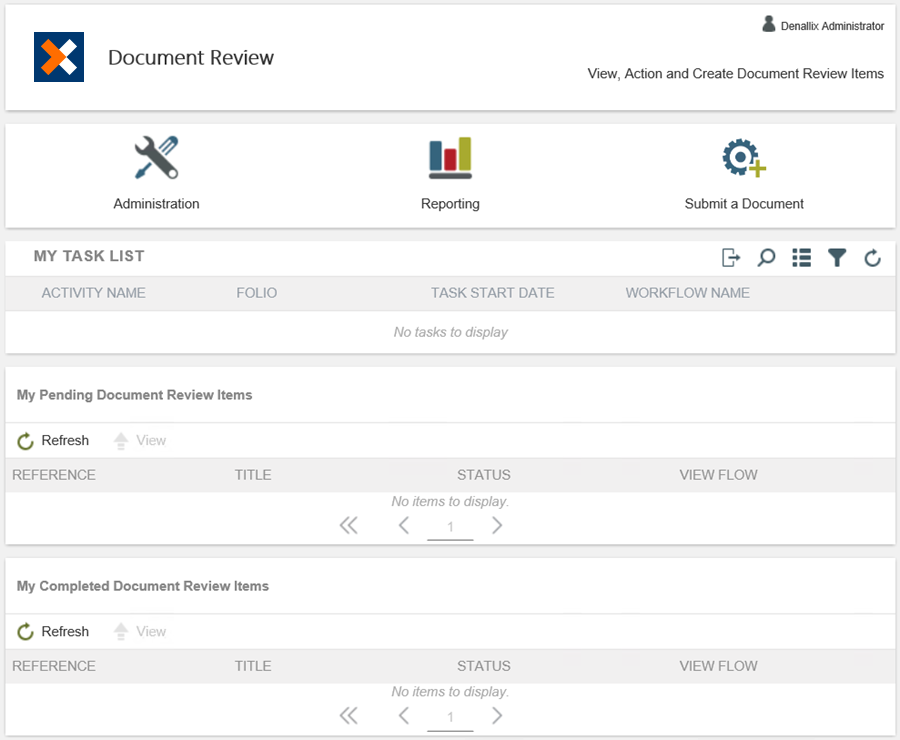The height and width of the screenshot is (740, 900).
Task: Click the task list export icon
Action: tap(731, 258)
